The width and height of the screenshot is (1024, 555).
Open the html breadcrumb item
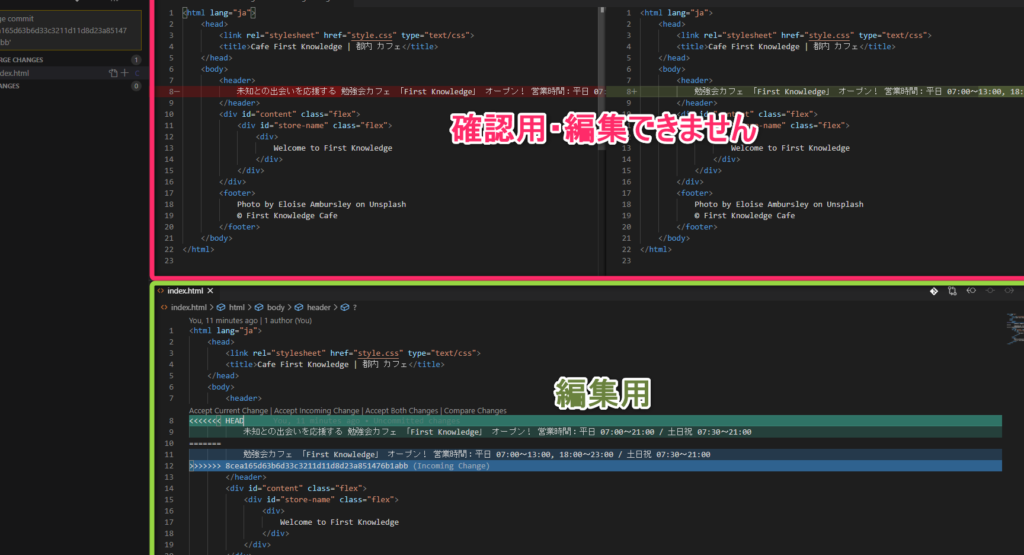(x=236, y=307)
